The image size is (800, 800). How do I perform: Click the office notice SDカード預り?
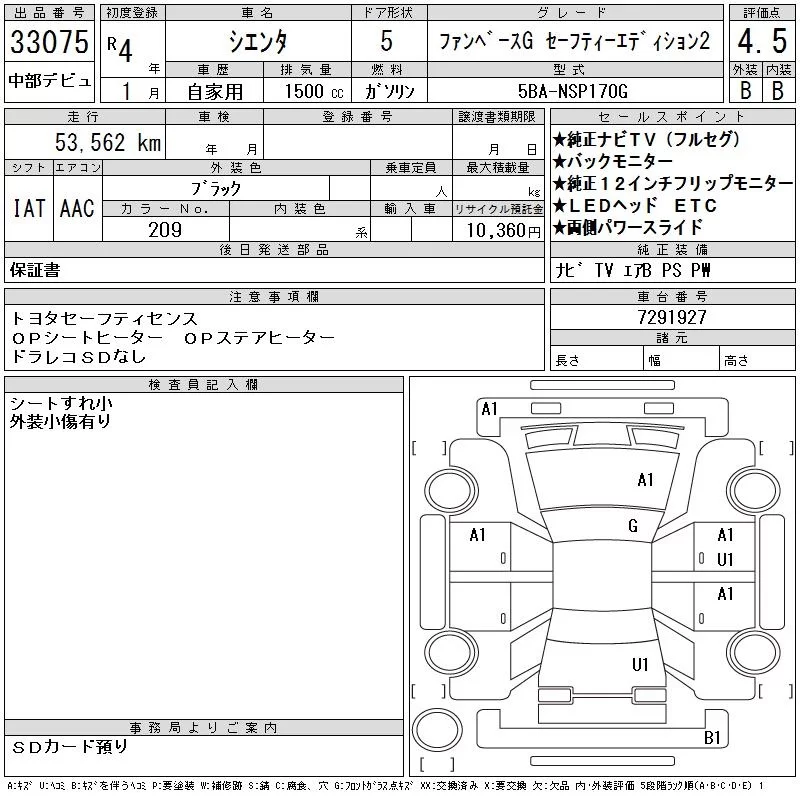pos(70,746)
